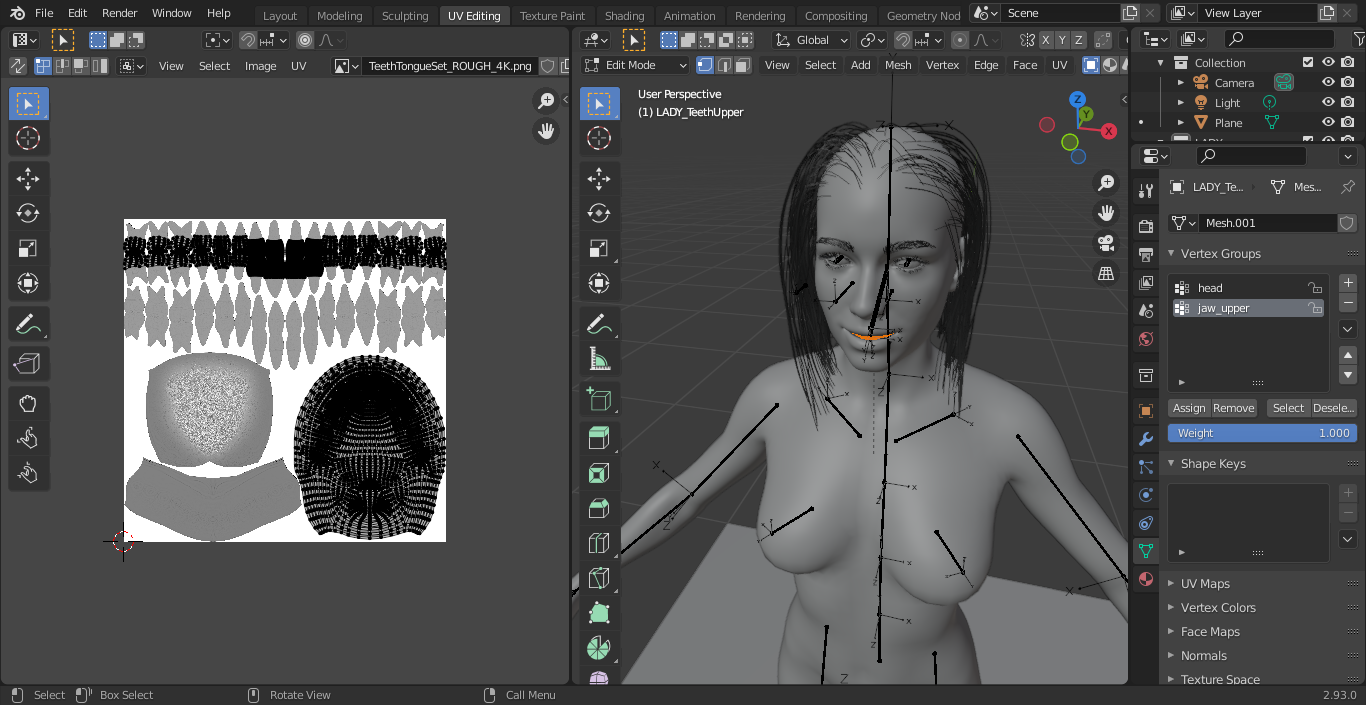Open the Render menu

(120, 13)
